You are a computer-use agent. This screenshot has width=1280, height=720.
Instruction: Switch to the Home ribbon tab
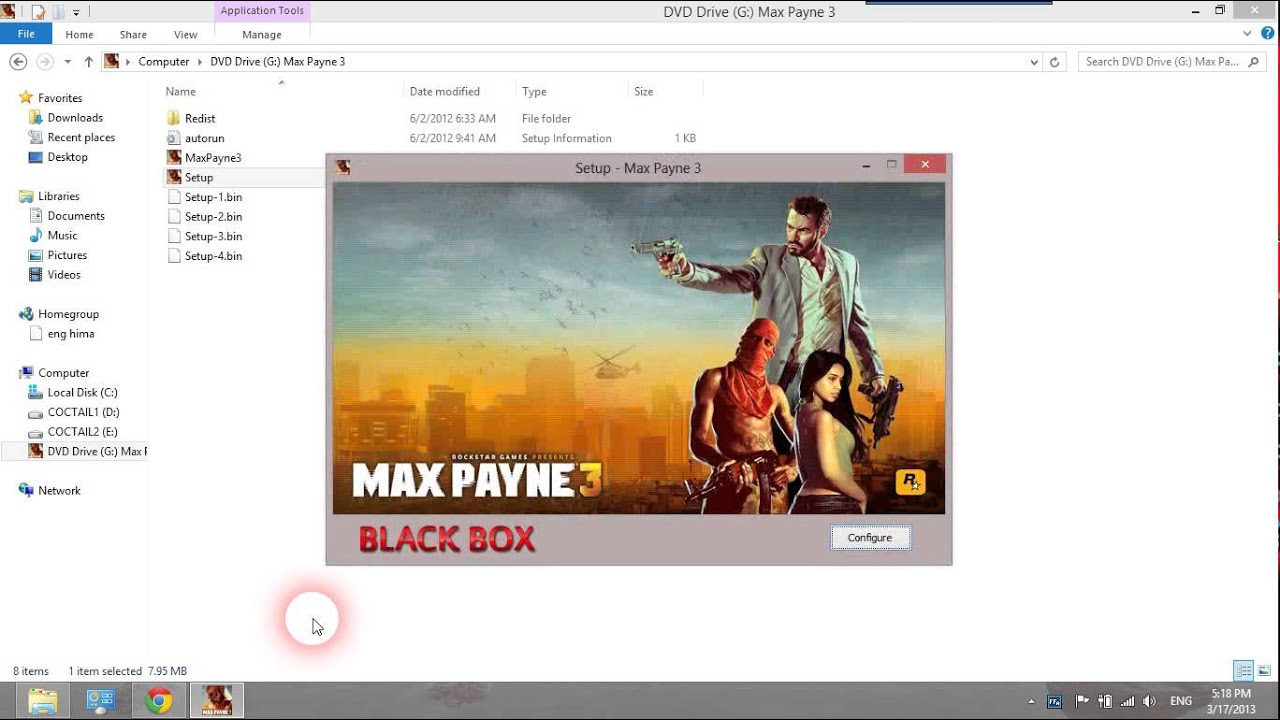tap(79, 34)
